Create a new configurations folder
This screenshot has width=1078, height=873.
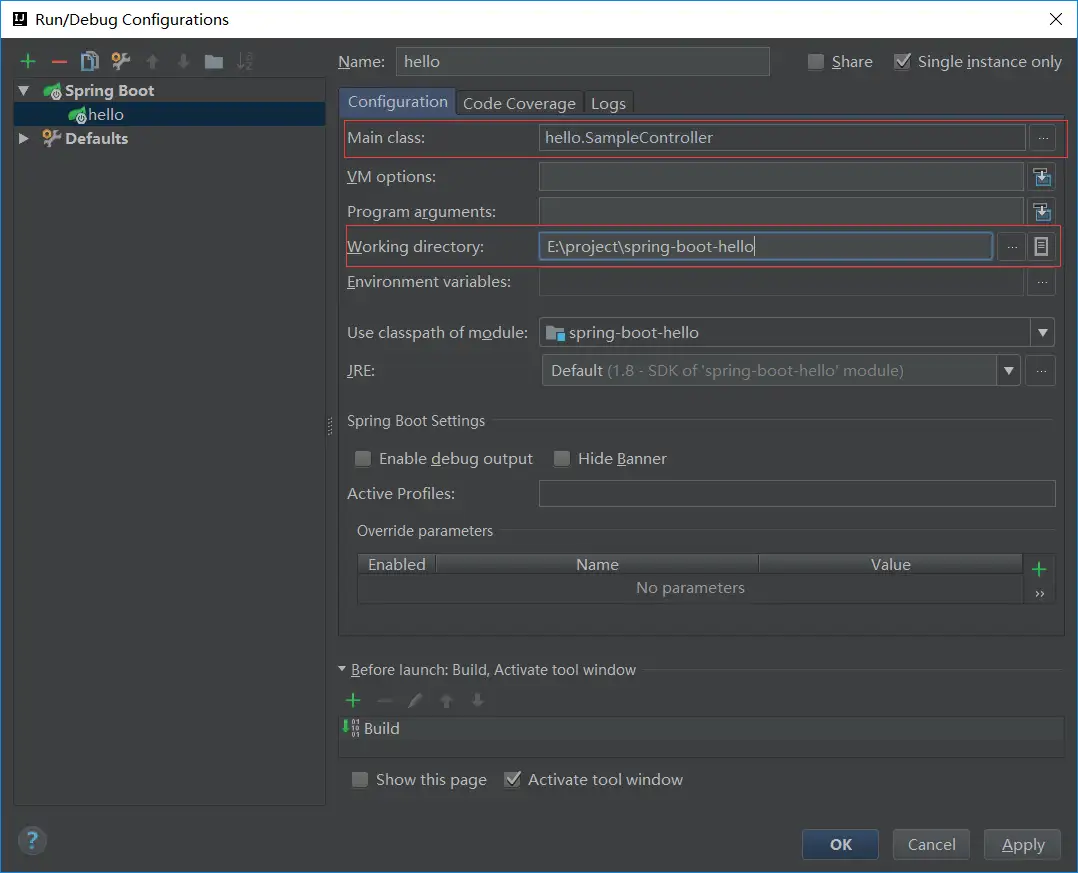pos(214,62)
